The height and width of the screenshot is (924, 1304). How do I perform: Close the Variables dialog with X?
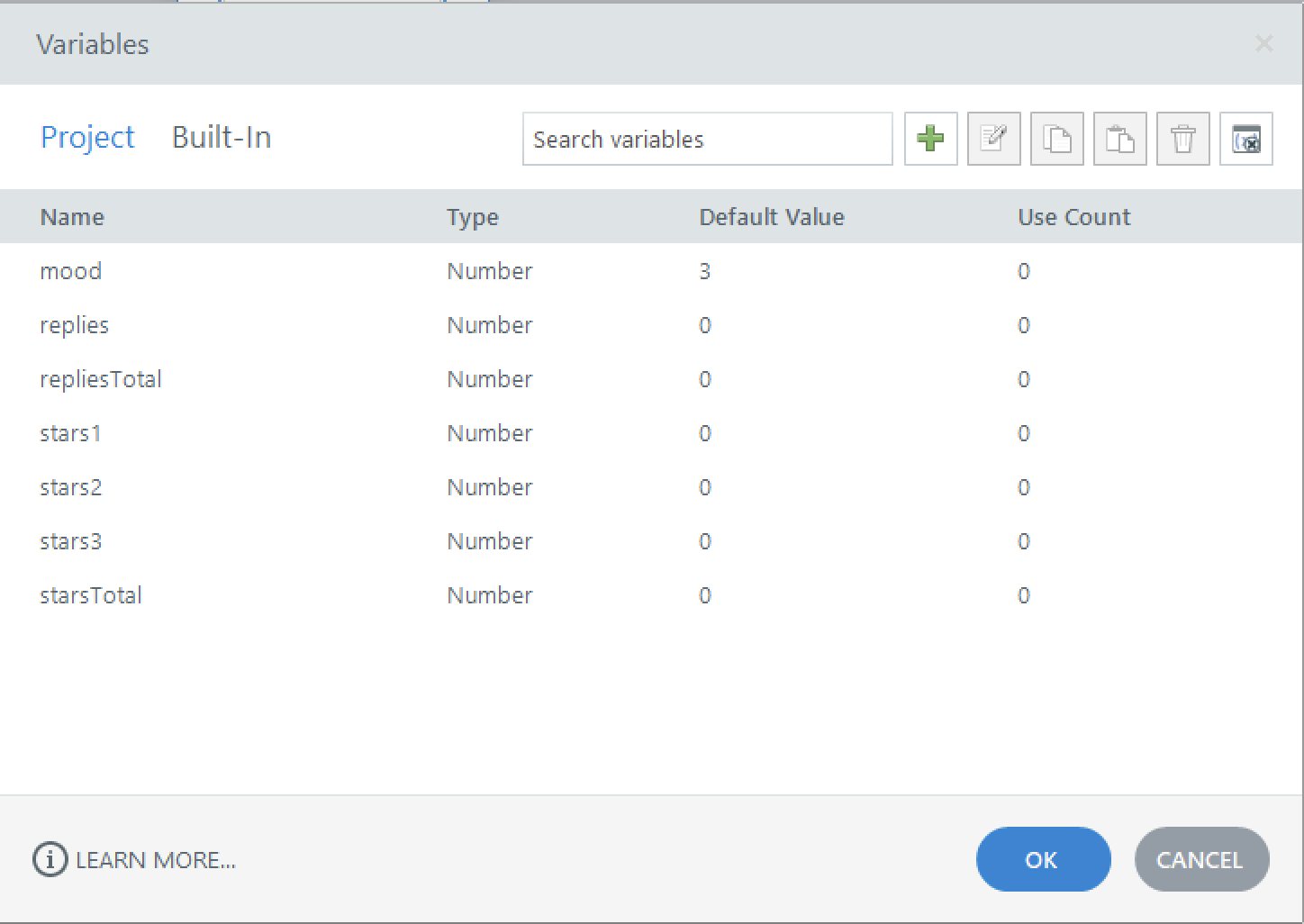pos(1263,43)
